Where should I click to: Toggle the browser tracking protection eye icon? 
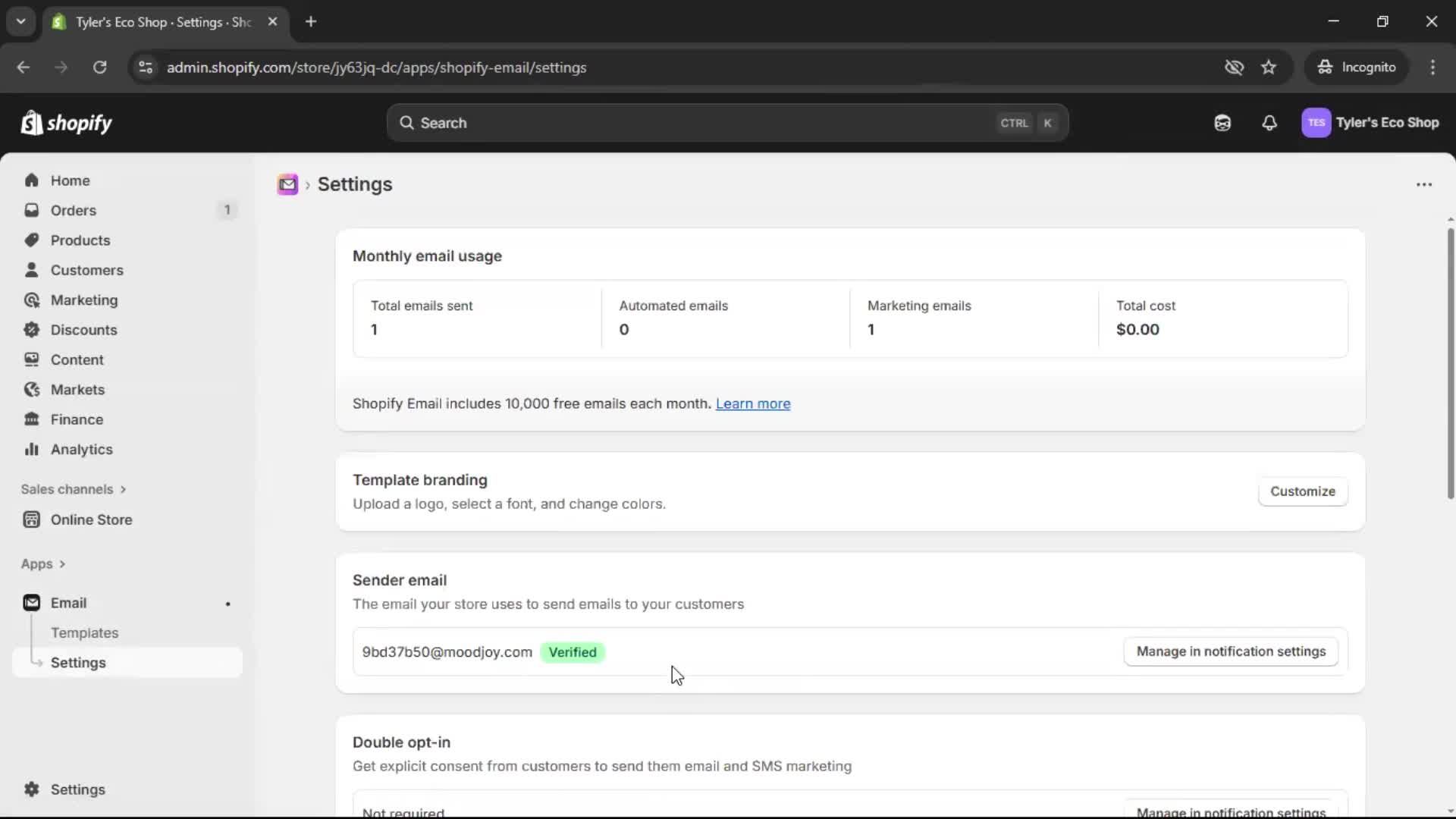[1234, 67]
